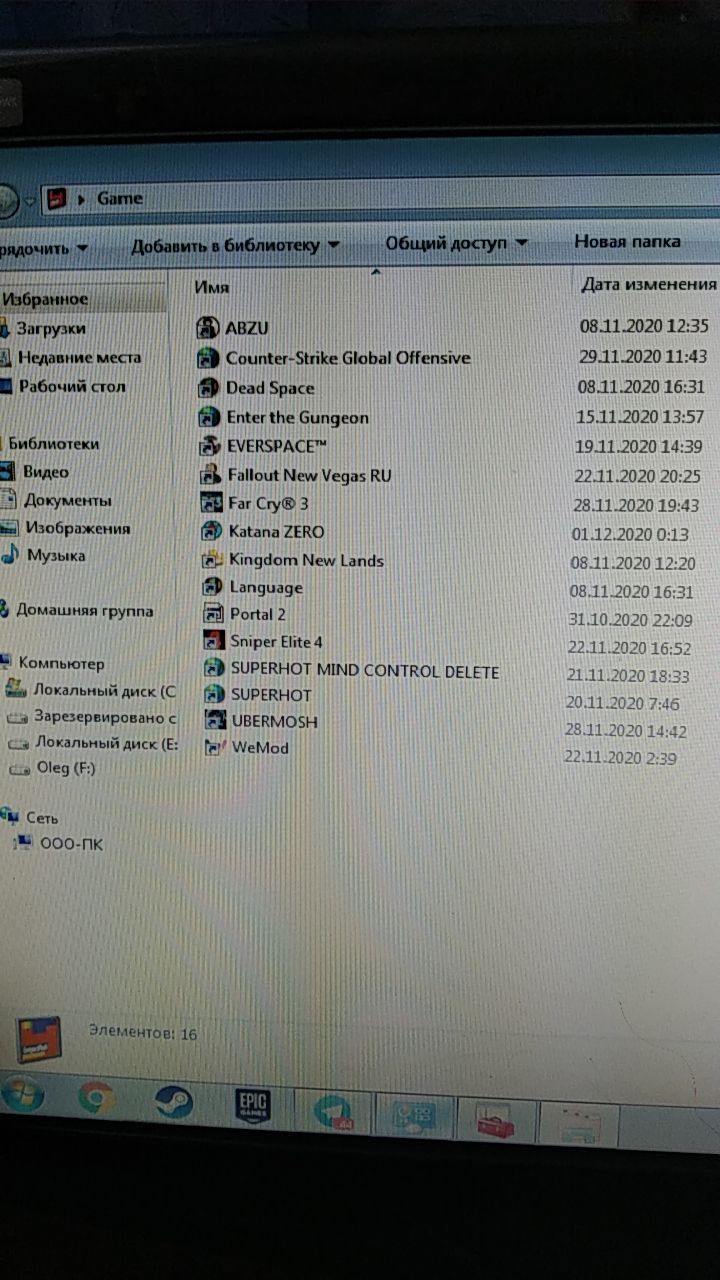Select the Katana ZERO shortcut icon
720x1280 pixels.
(x=211, y=532)
